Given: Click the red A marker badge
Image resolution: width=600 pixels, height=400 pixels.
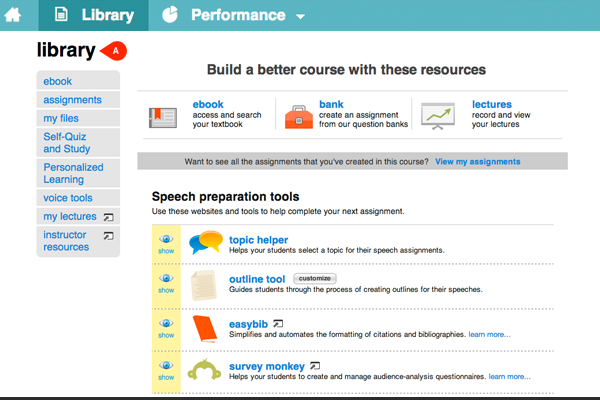Looking at the screenshot, I should [115, 50].
